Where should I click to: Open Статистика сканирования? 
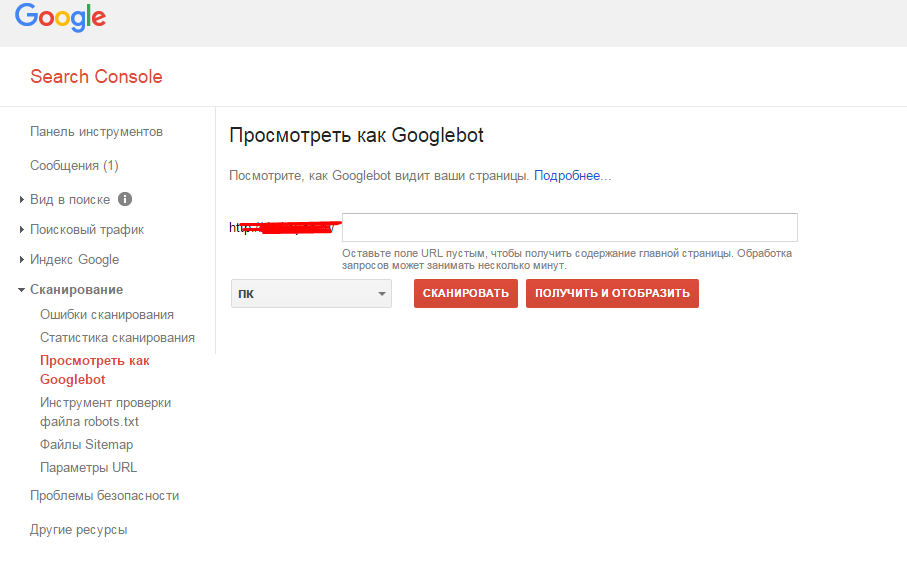pyautogui.click(x=117, y=337)
